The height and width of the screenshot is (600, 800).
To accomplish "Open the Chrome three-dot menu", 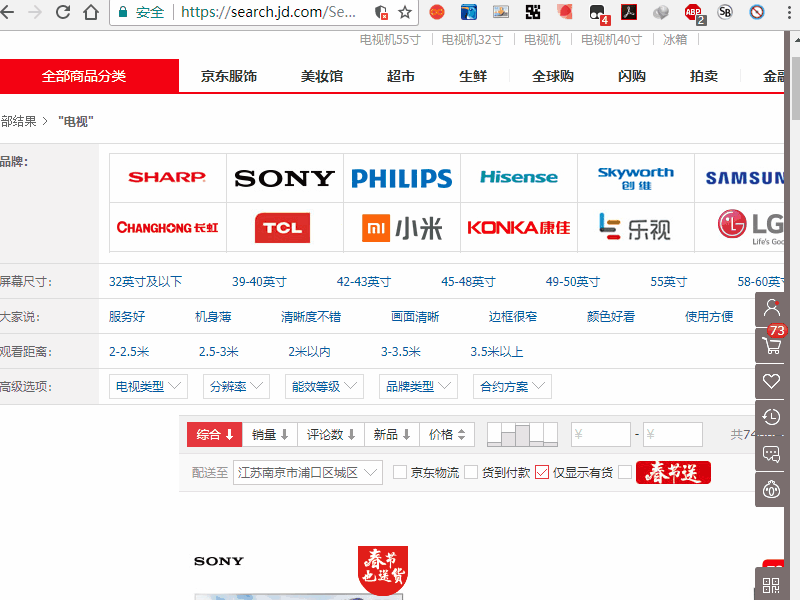I will point(789,12).
